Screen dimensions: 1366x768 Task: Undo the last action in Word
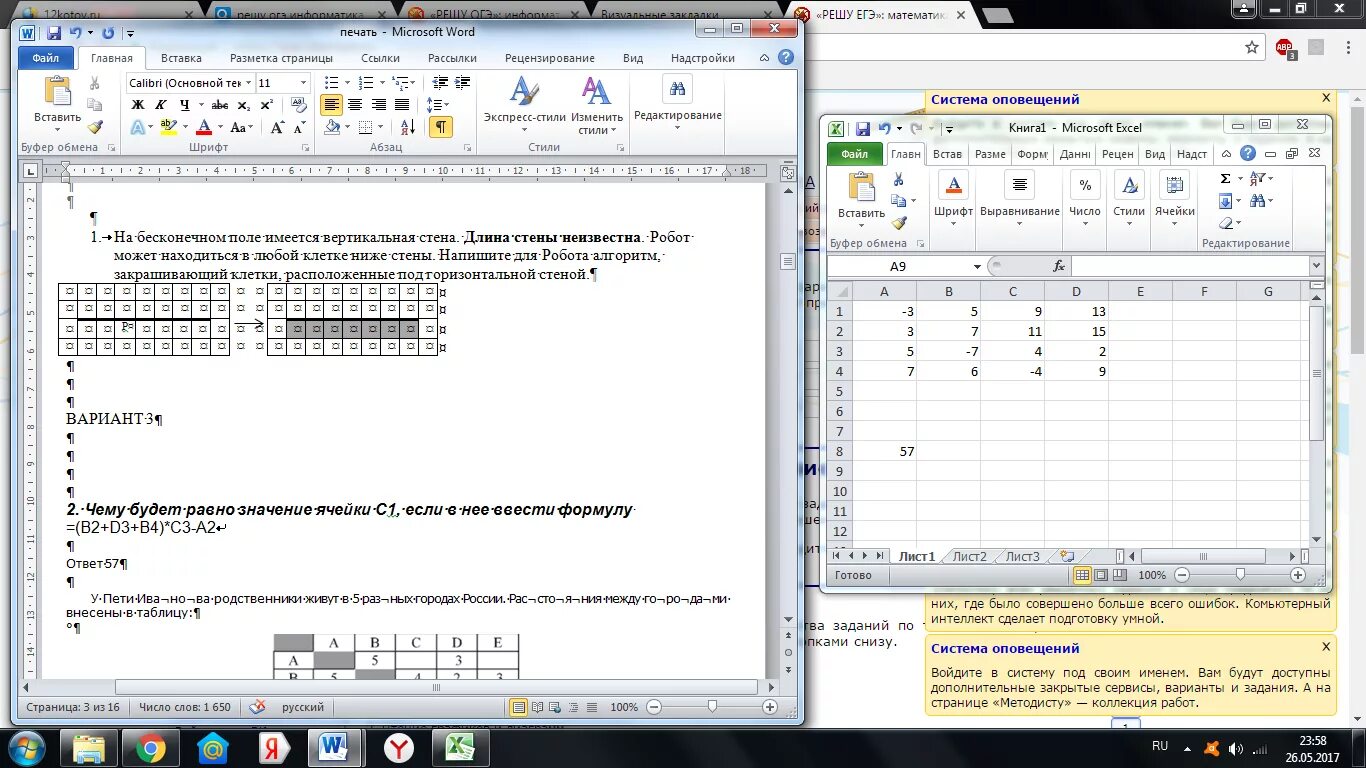point(75,33)
